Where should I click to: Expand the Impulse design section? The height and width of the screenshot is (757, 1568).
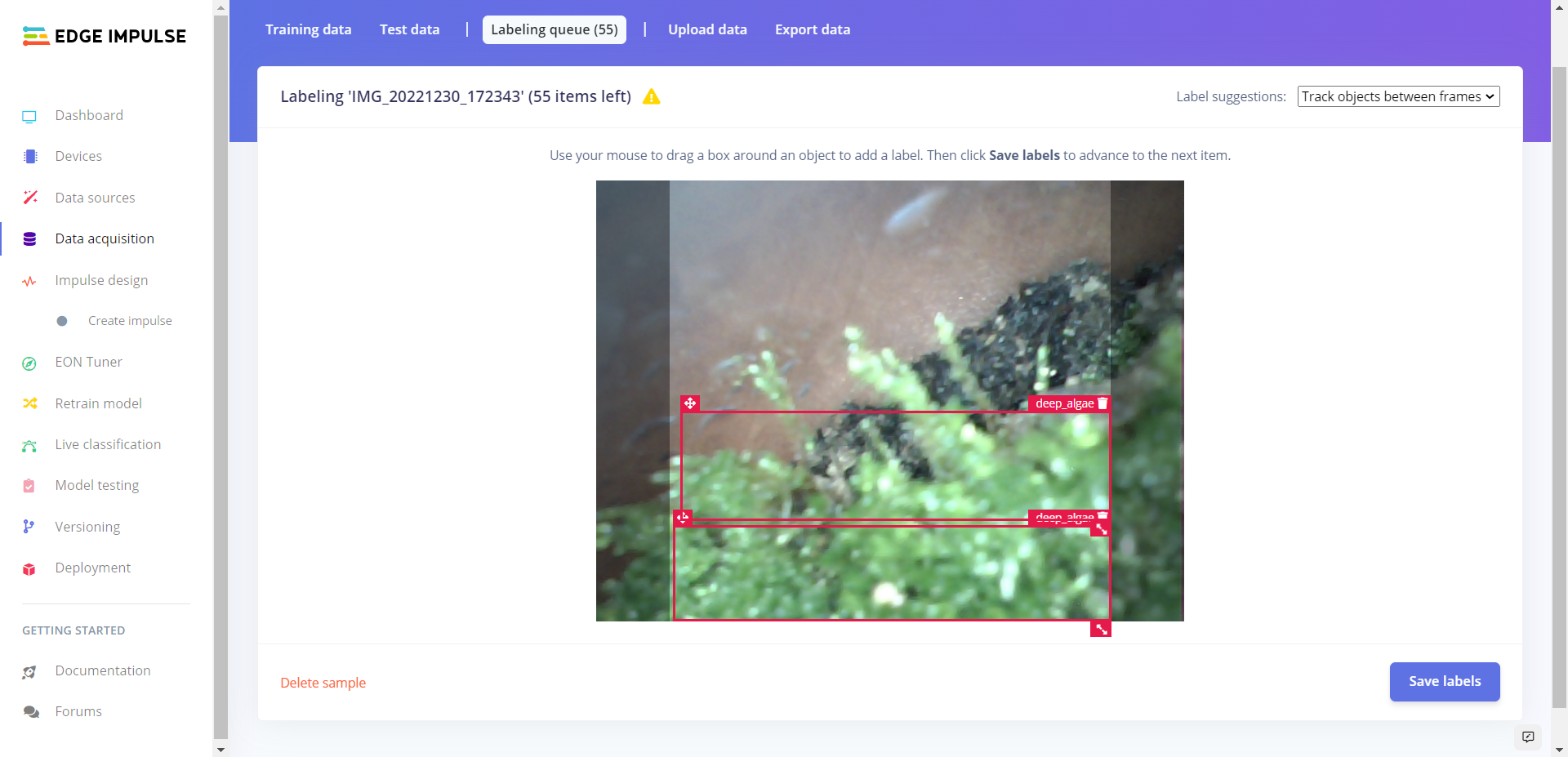(x=101, y=280)
